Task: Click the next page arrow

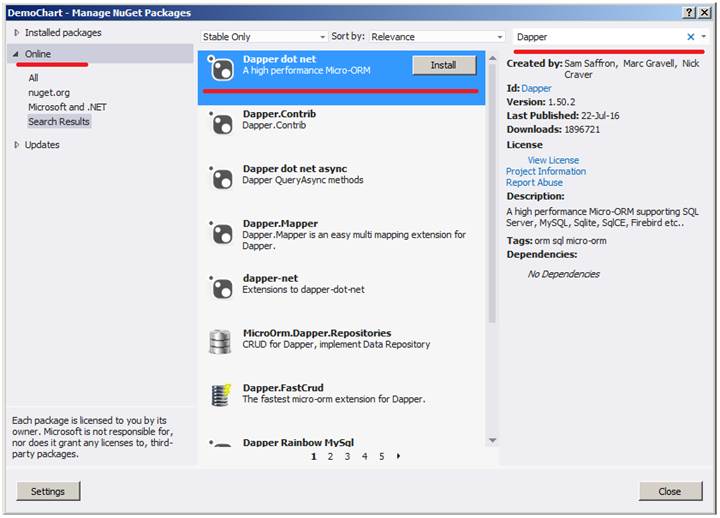Action: [398, 456]
